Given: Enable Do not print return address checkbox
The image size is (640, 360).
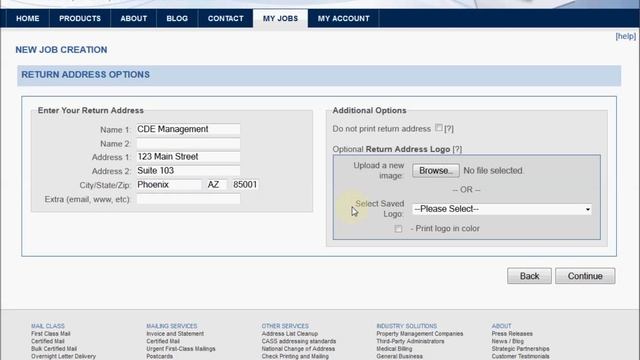Looking at the screenshot, I should point(438,128).
